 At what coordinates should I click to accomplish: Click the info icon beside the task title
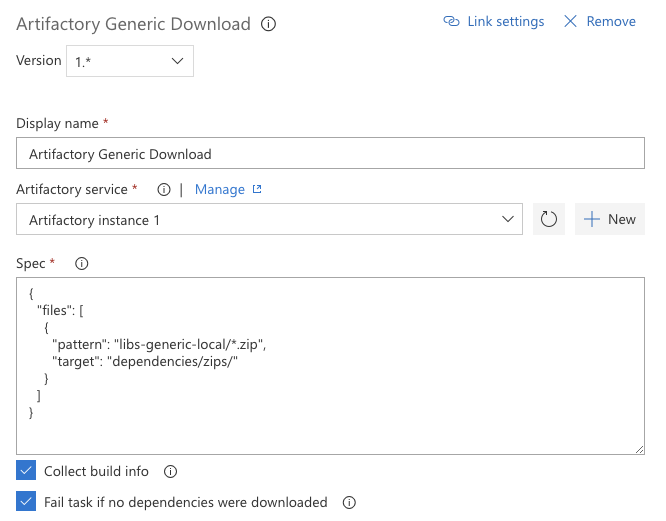point(268,24)
